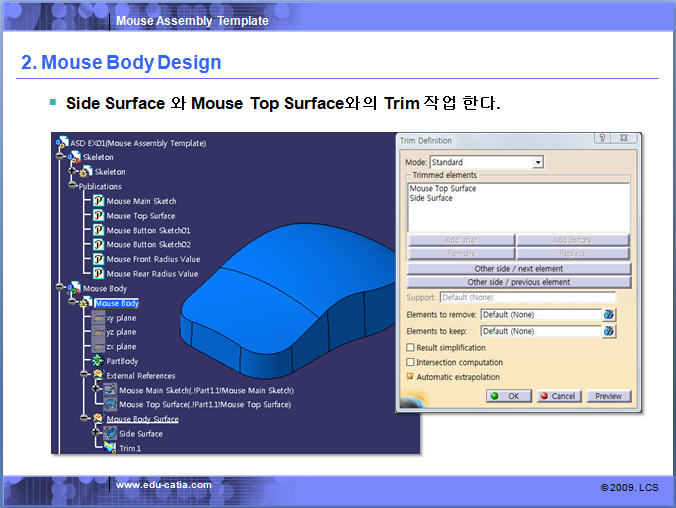
Task: Select Mouse Top Surface in Trimmed elements list
Action: coord(443,188)
